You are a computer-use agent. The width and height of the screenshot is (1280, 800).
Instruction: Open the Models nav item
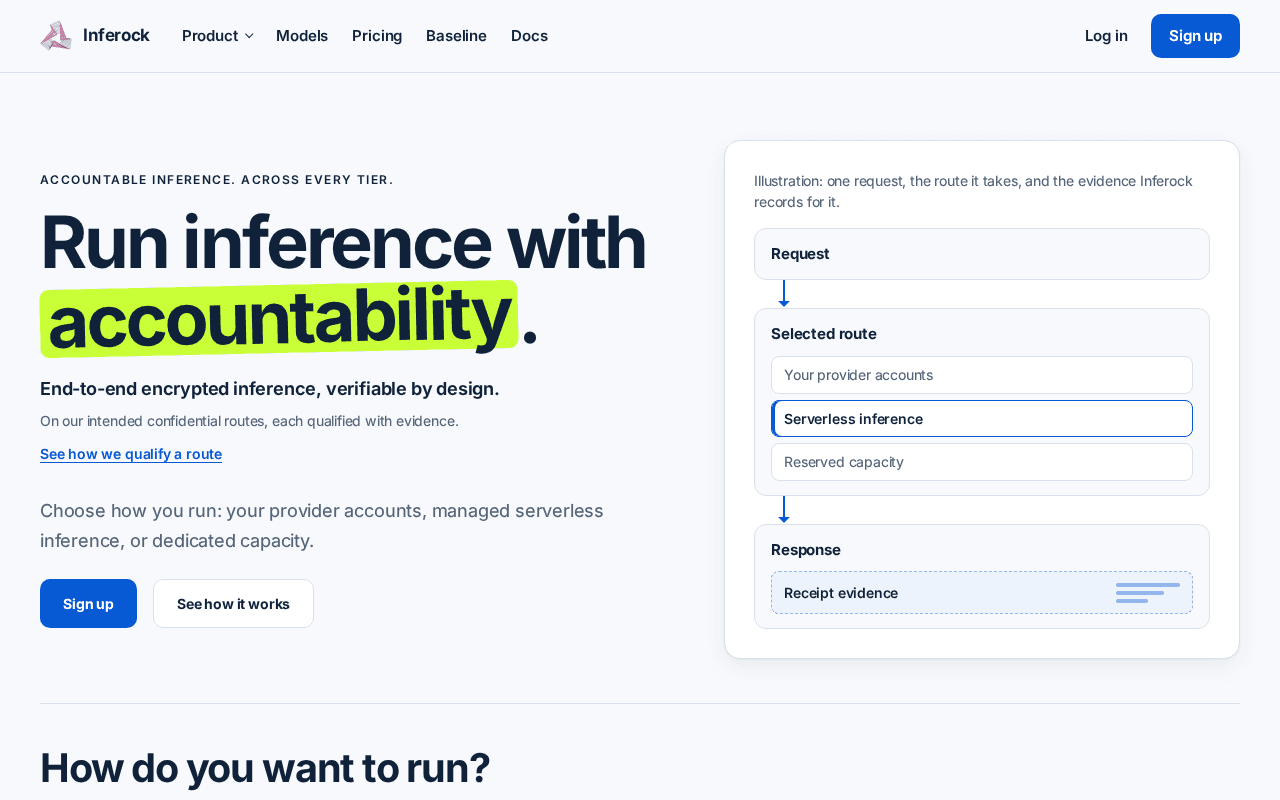point(302,36)
